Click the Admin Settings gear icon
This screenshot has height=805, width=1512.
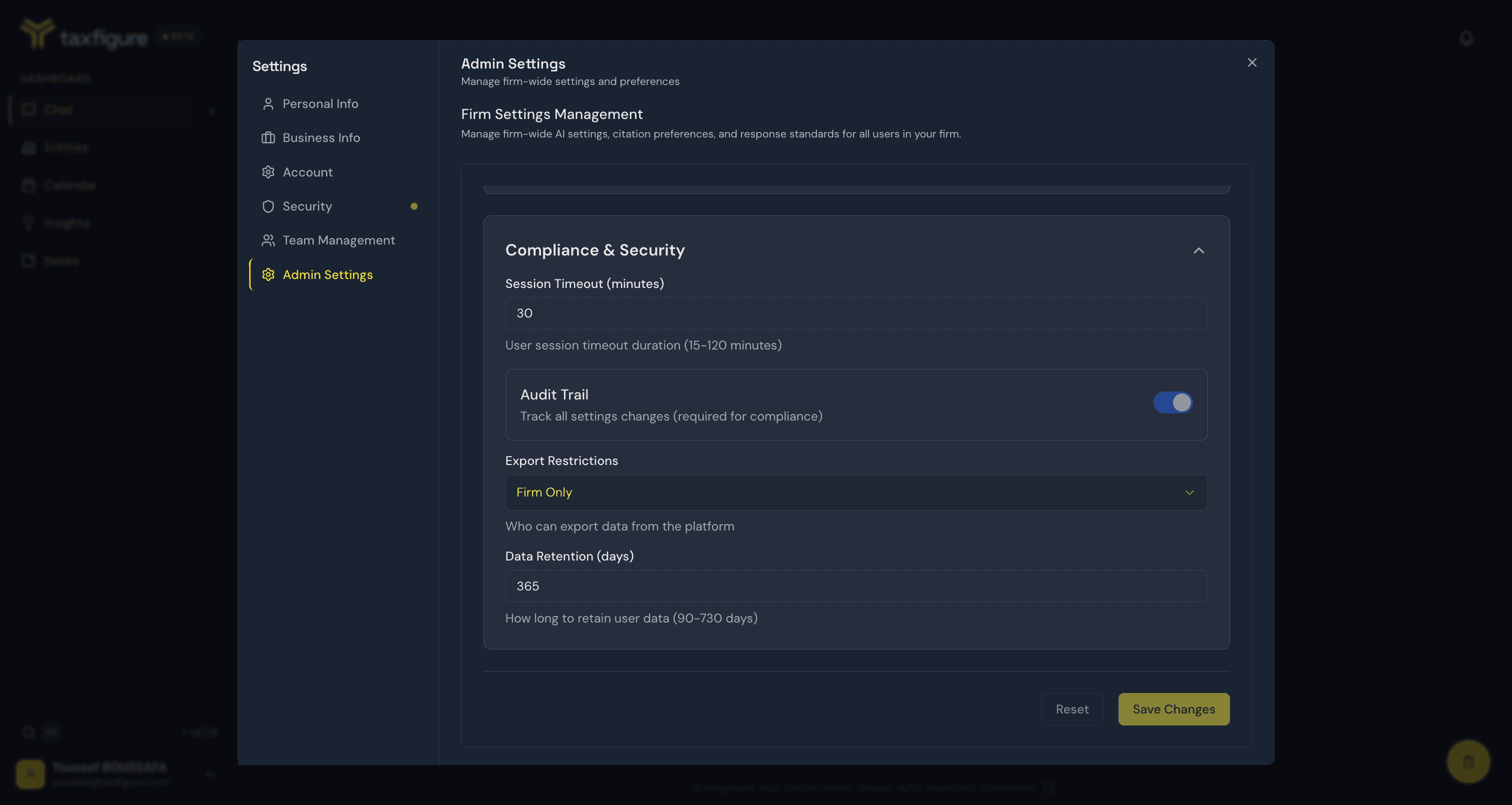[268, 275]
